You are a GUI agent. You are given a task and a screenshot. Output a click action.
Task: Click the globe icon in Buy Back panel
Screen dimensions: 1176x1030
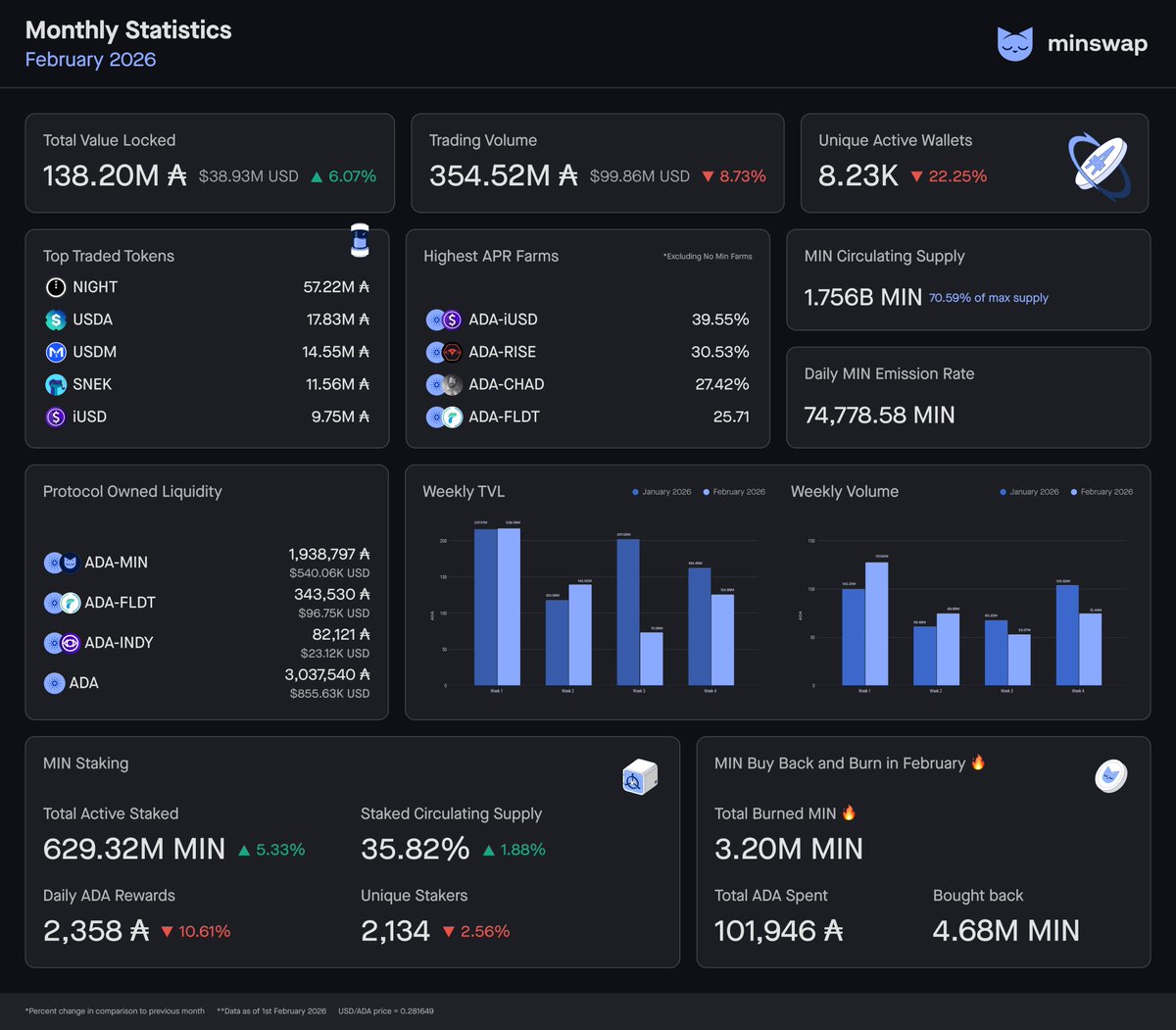pos(1110,775)
